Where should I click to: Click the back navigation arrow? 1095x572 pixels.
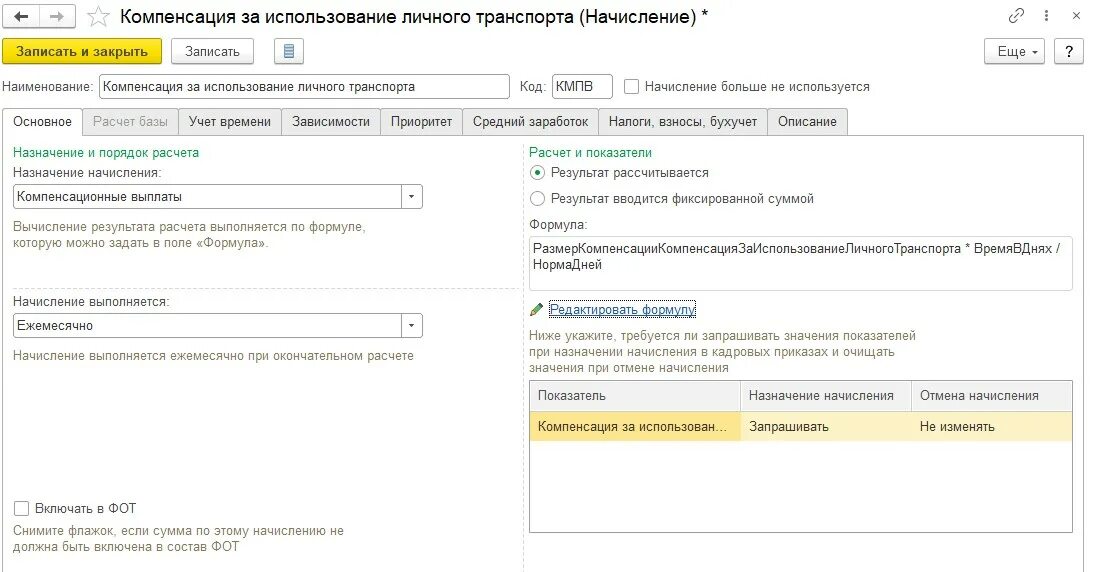(21, 16)
